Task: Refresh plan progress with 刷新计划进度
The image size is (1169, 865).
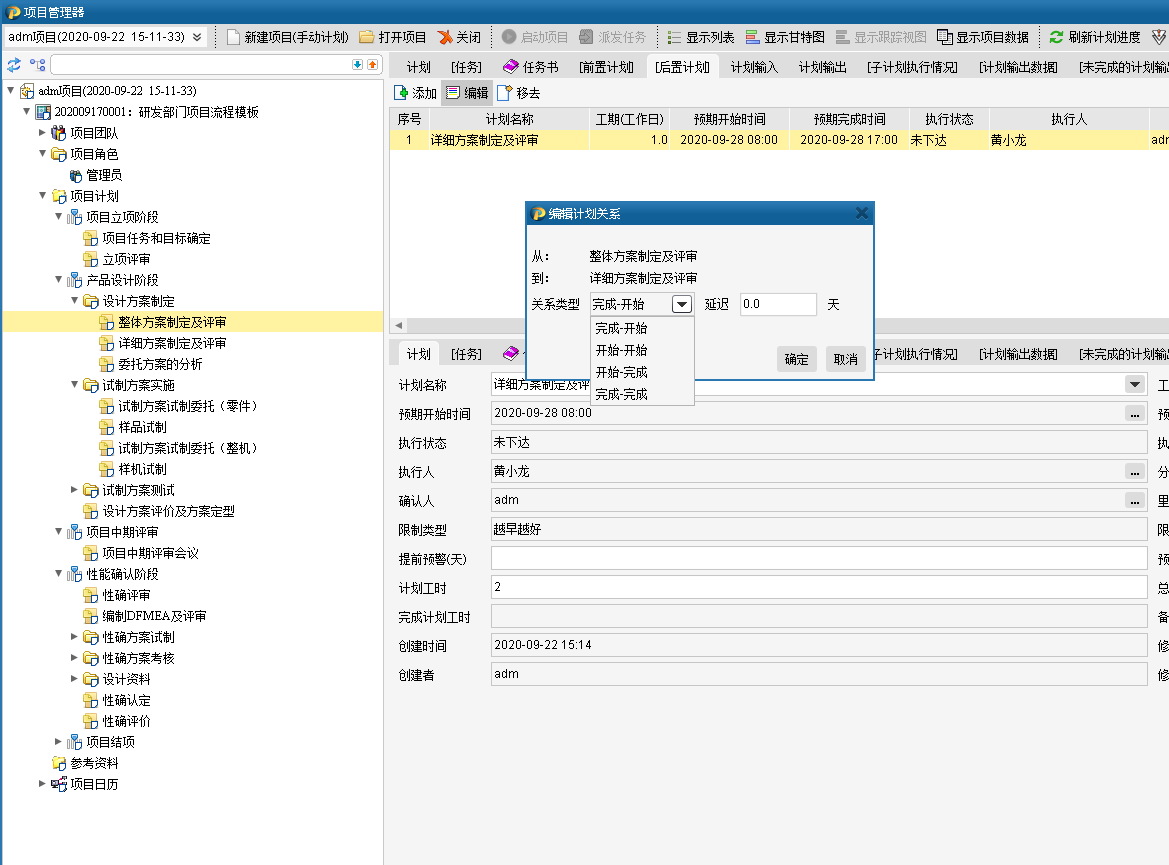Action: [1056, 37]
